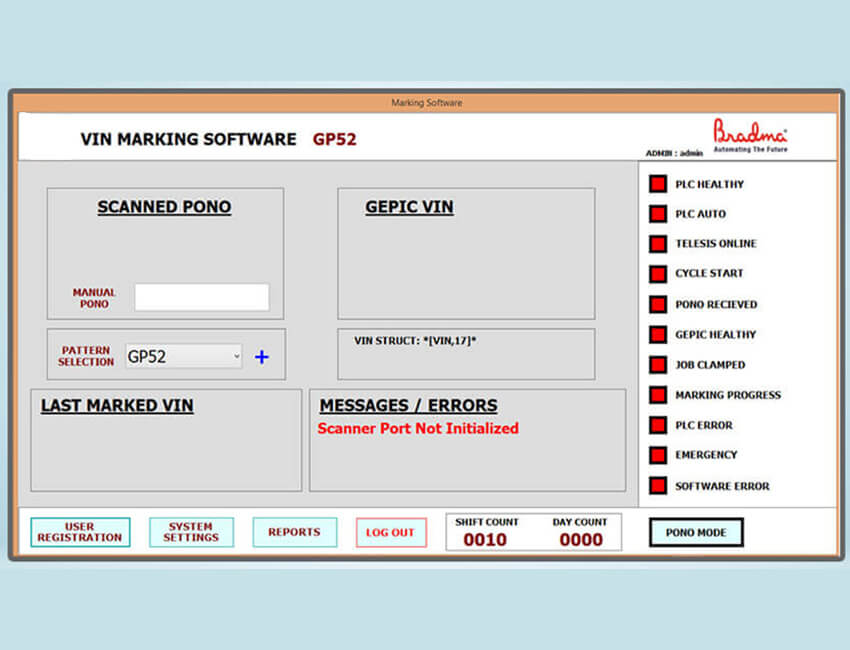This screenshot has width=850, height=650.
Task: Toggle the PONO RECIEVED indicator
Action: [x=657, y=305]
